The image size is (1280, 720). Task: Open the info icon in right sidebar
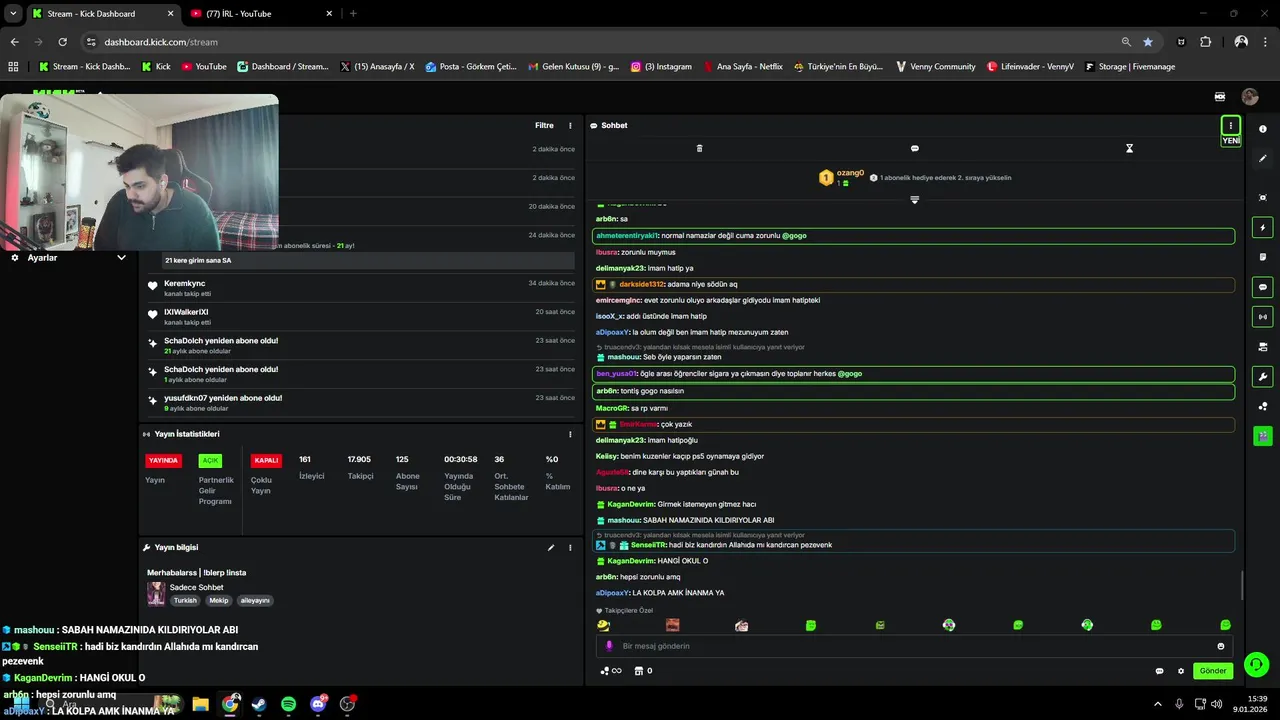(1263, 130)
